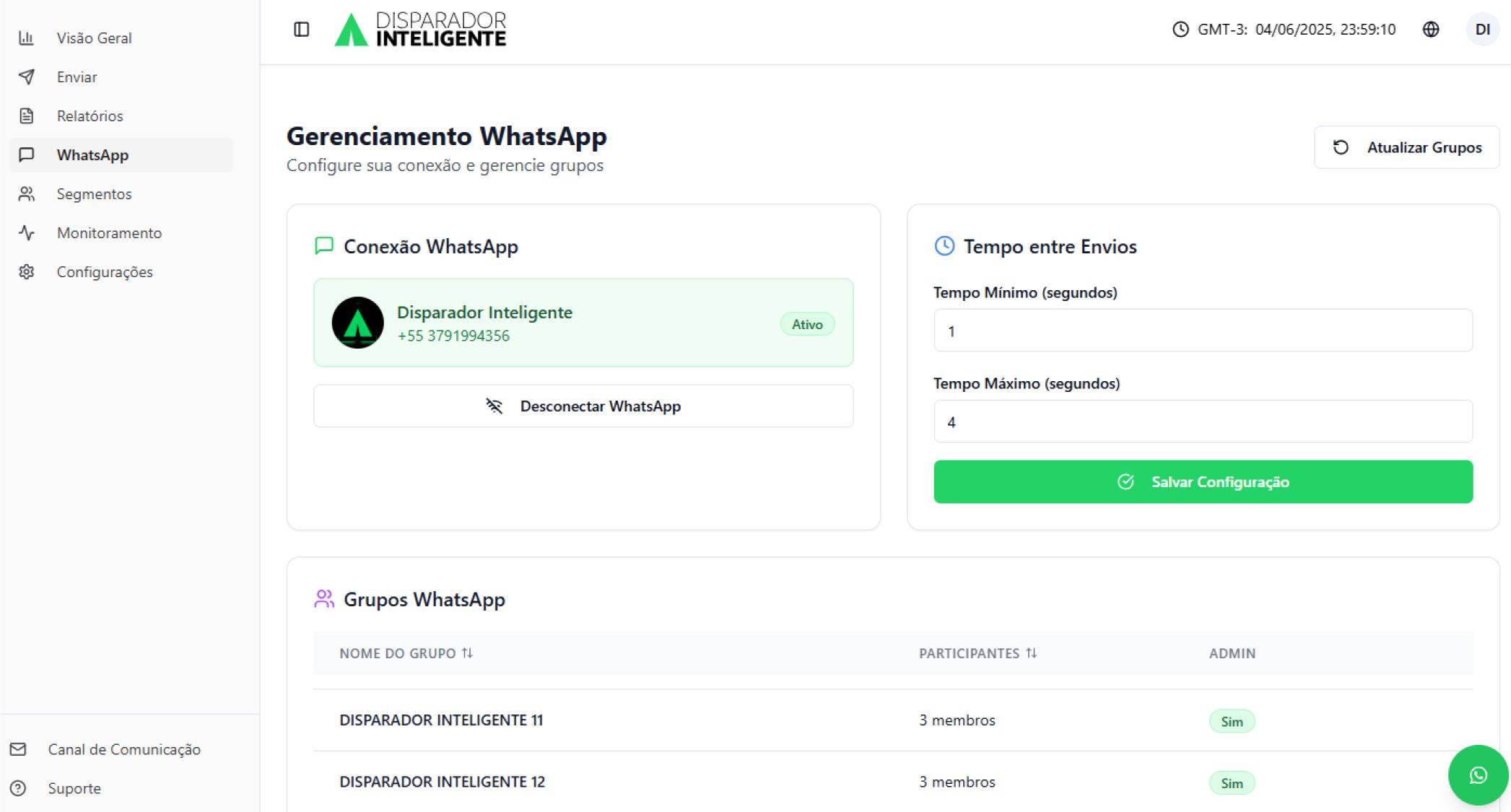Click the WhatsApp chat bubble sidebar icon
The height and width of the screenshot is (812, 1511).
[27, 155]
